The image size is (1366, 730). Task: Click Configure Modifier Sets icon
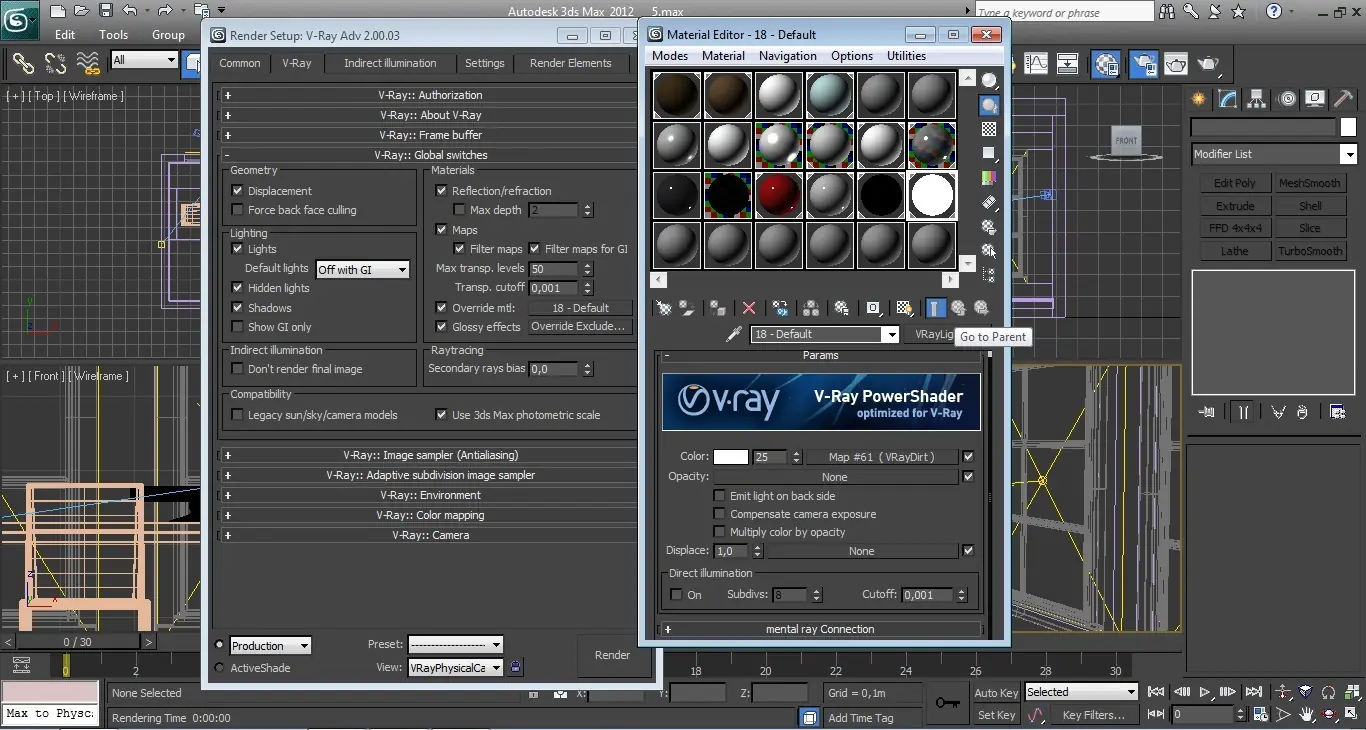tap(1338, 412)
